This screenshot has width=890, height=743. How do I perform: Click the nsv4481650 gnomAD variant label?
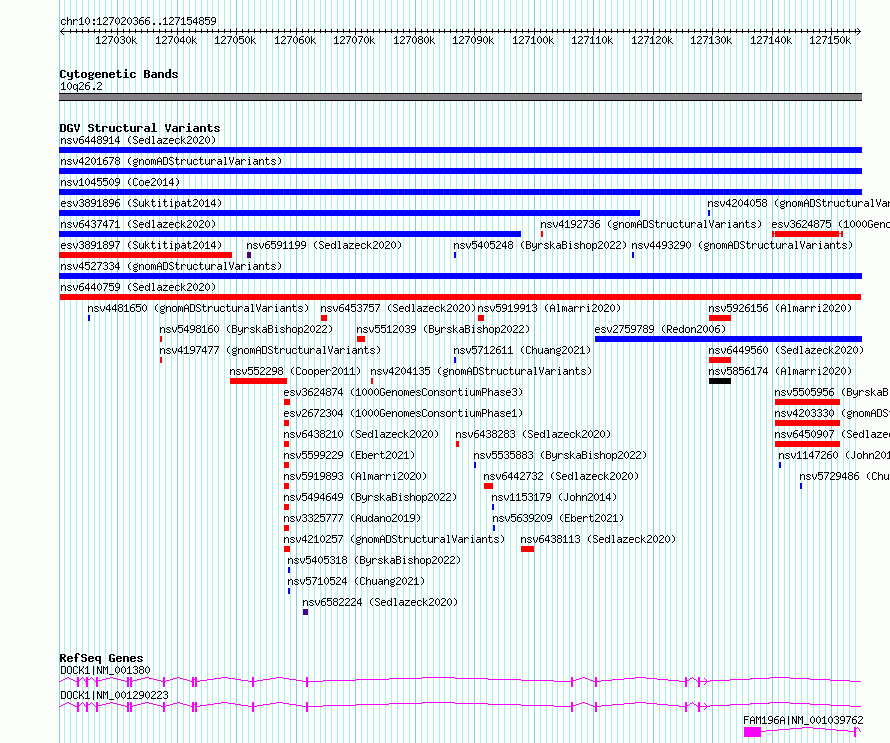tap(198, 308)
